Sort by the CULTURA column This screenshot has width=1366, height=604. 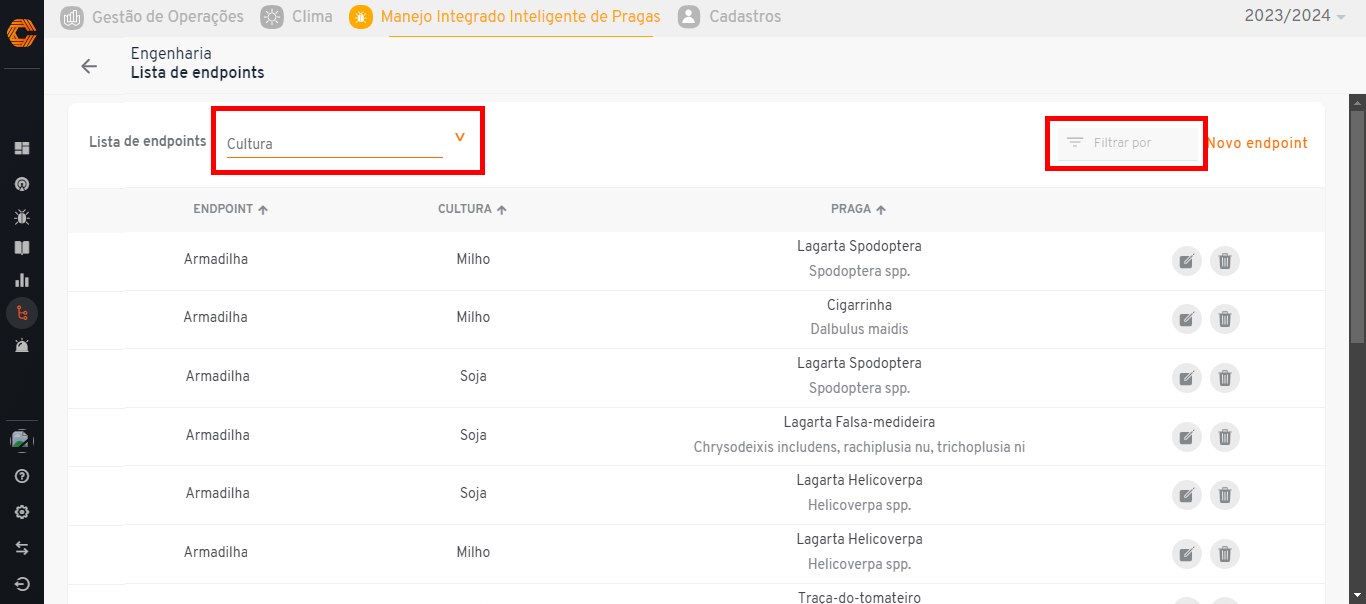point(472,209)
